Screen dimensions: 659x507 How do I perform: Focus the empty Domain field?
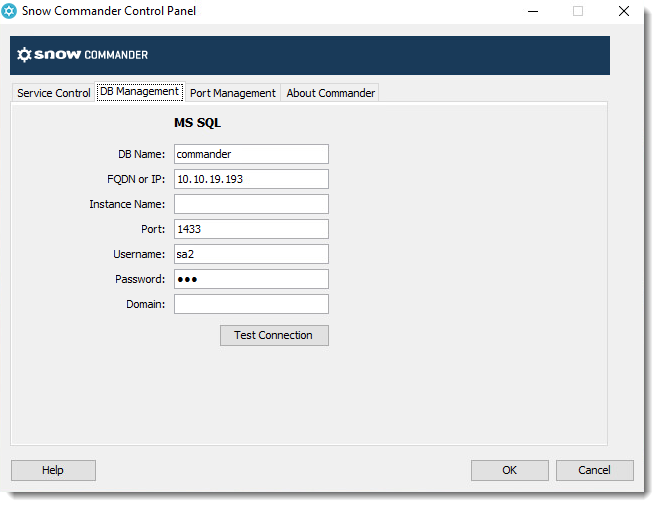(251, 304)
